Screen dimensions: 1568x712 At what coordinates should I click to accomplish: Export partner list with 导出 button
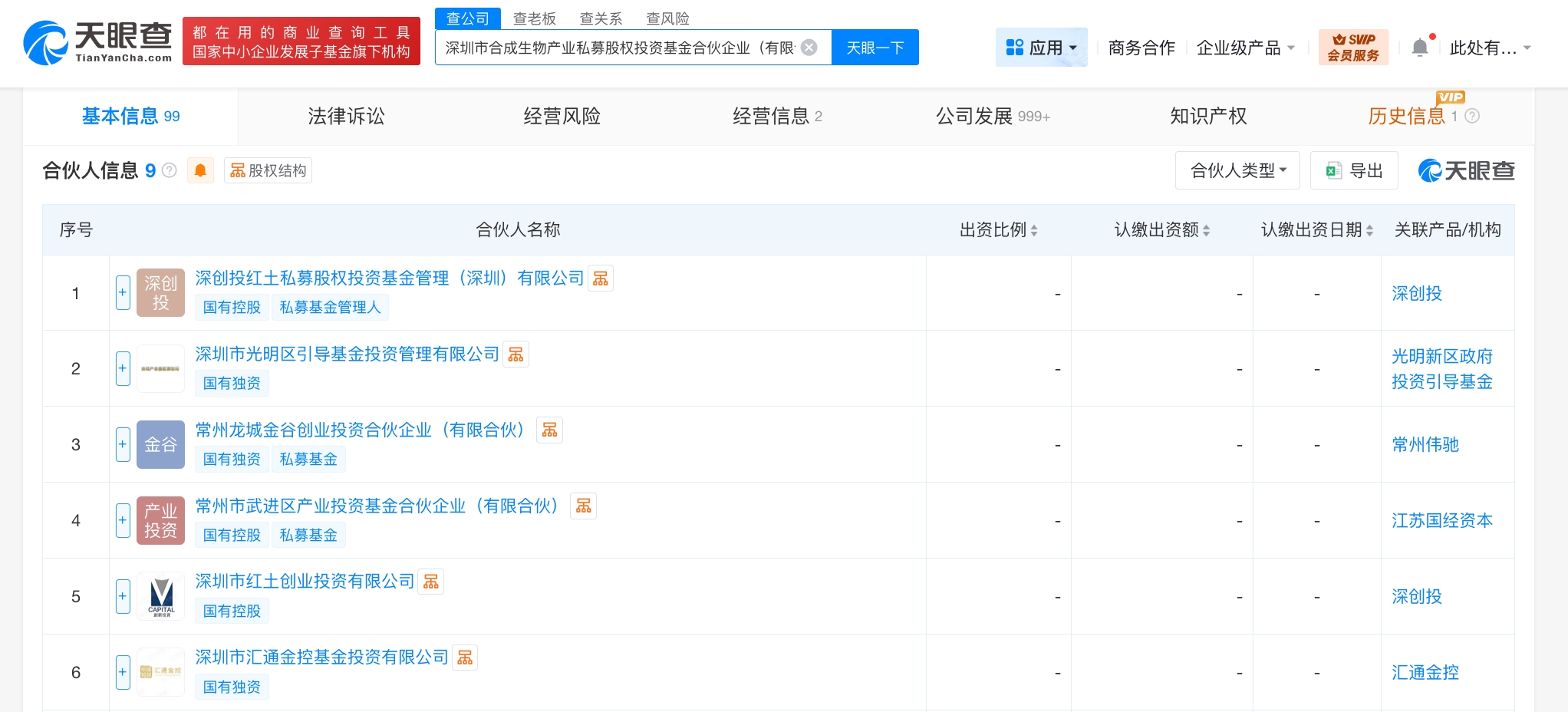1354,170
